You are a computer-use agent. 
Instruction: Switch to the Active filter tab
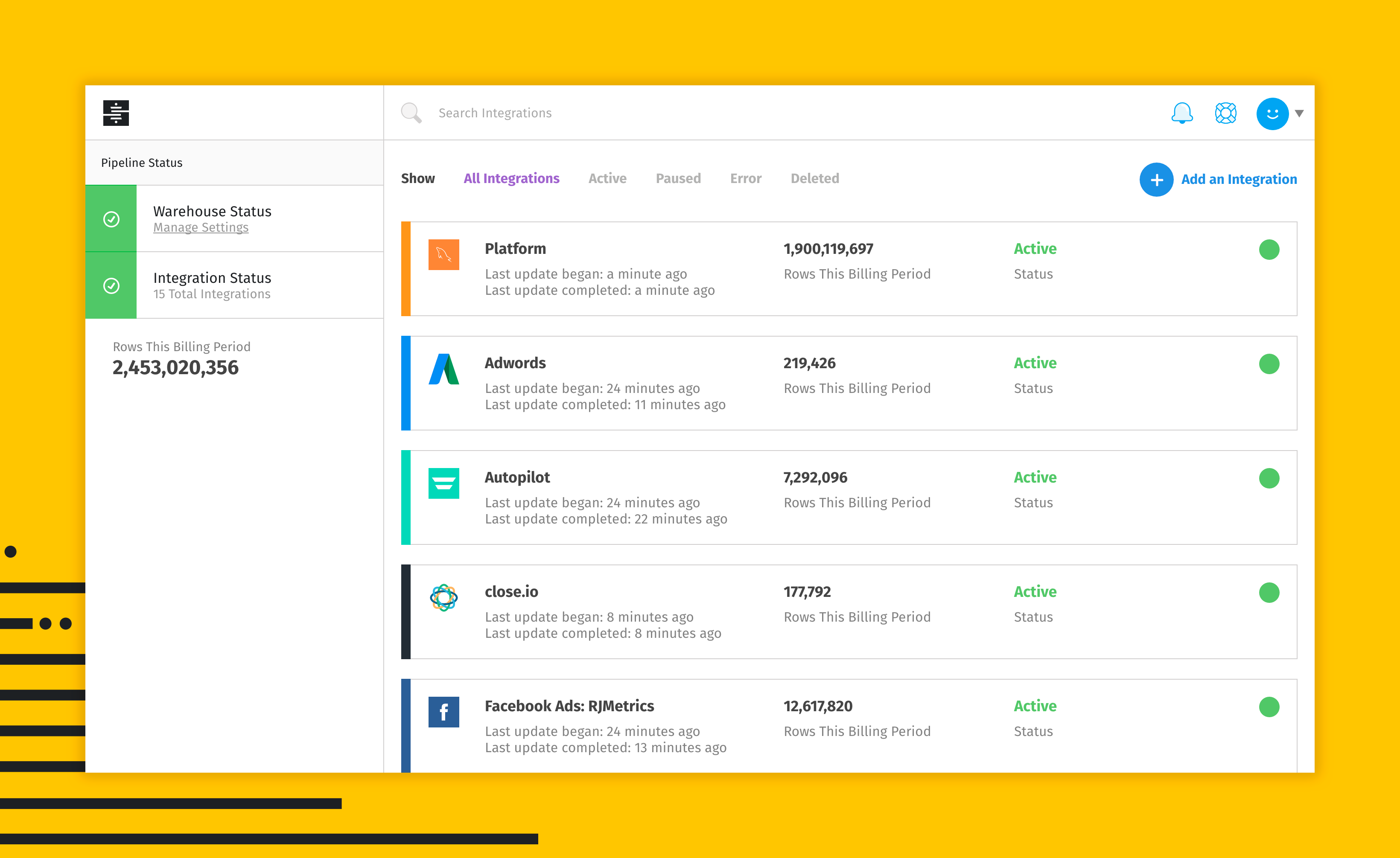pyautogui.click(x=607, y=179)
